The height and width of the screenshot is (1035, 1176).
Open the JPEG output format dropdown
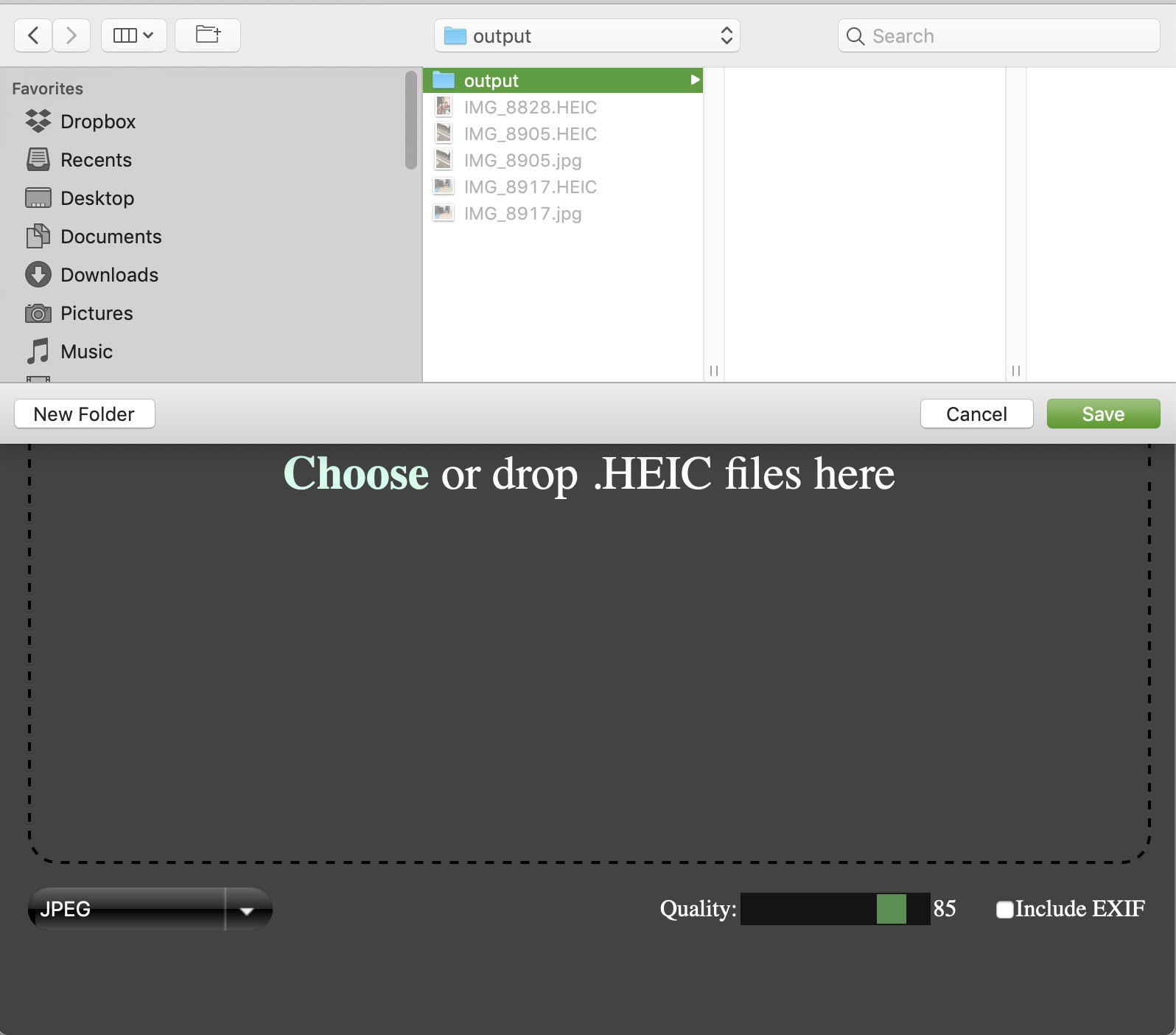(150, 909)
